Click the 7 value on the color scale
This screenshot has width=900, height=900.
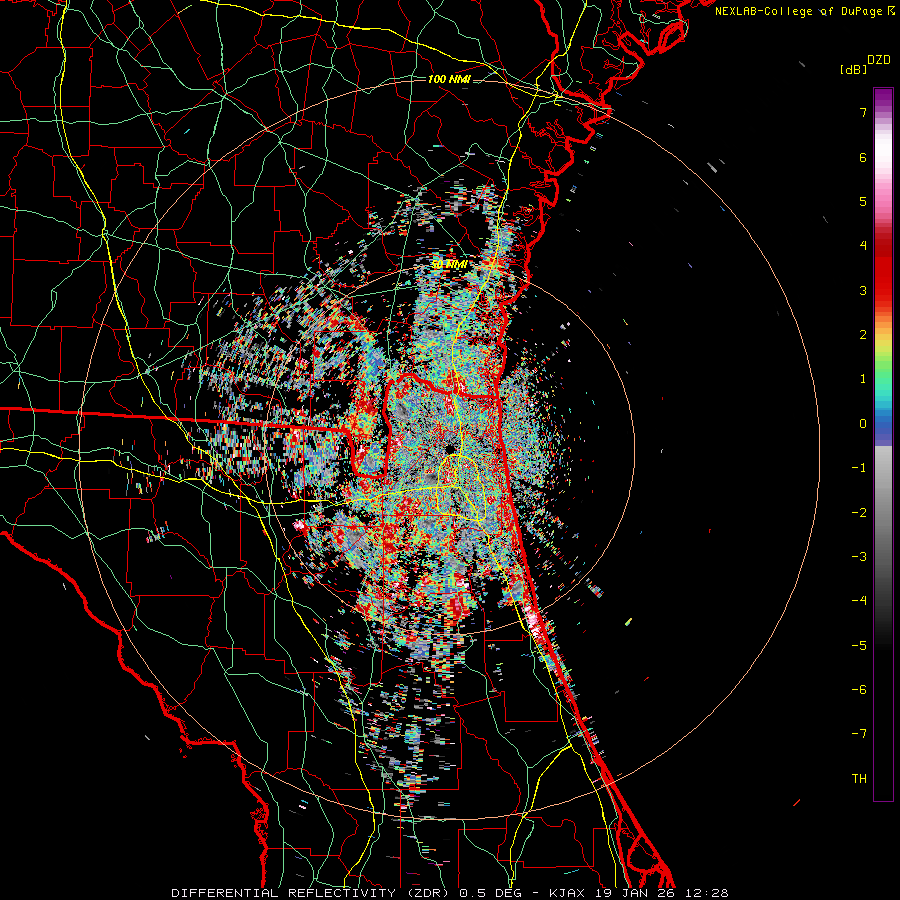coord(863,112)
